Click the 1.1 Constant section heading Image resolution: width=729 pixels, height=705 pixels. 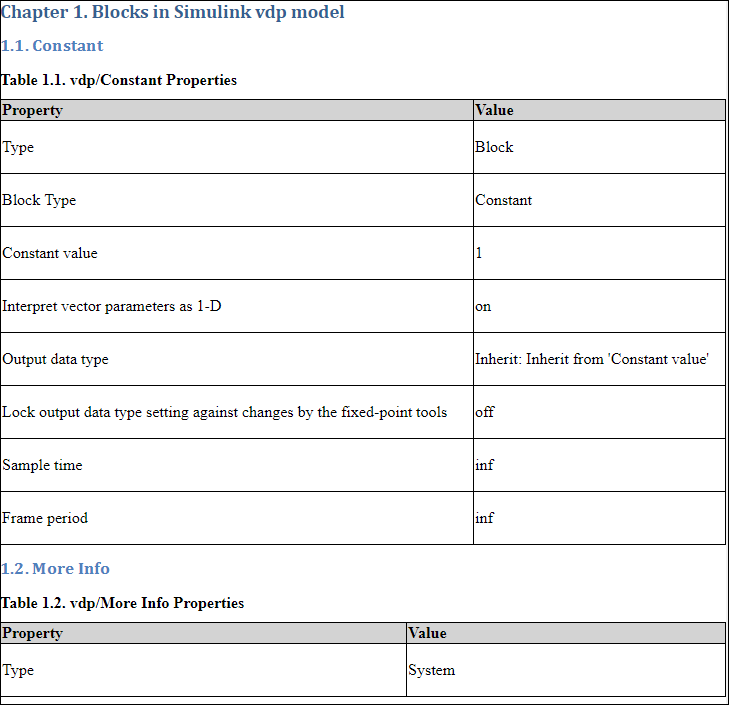pos(52,46)
